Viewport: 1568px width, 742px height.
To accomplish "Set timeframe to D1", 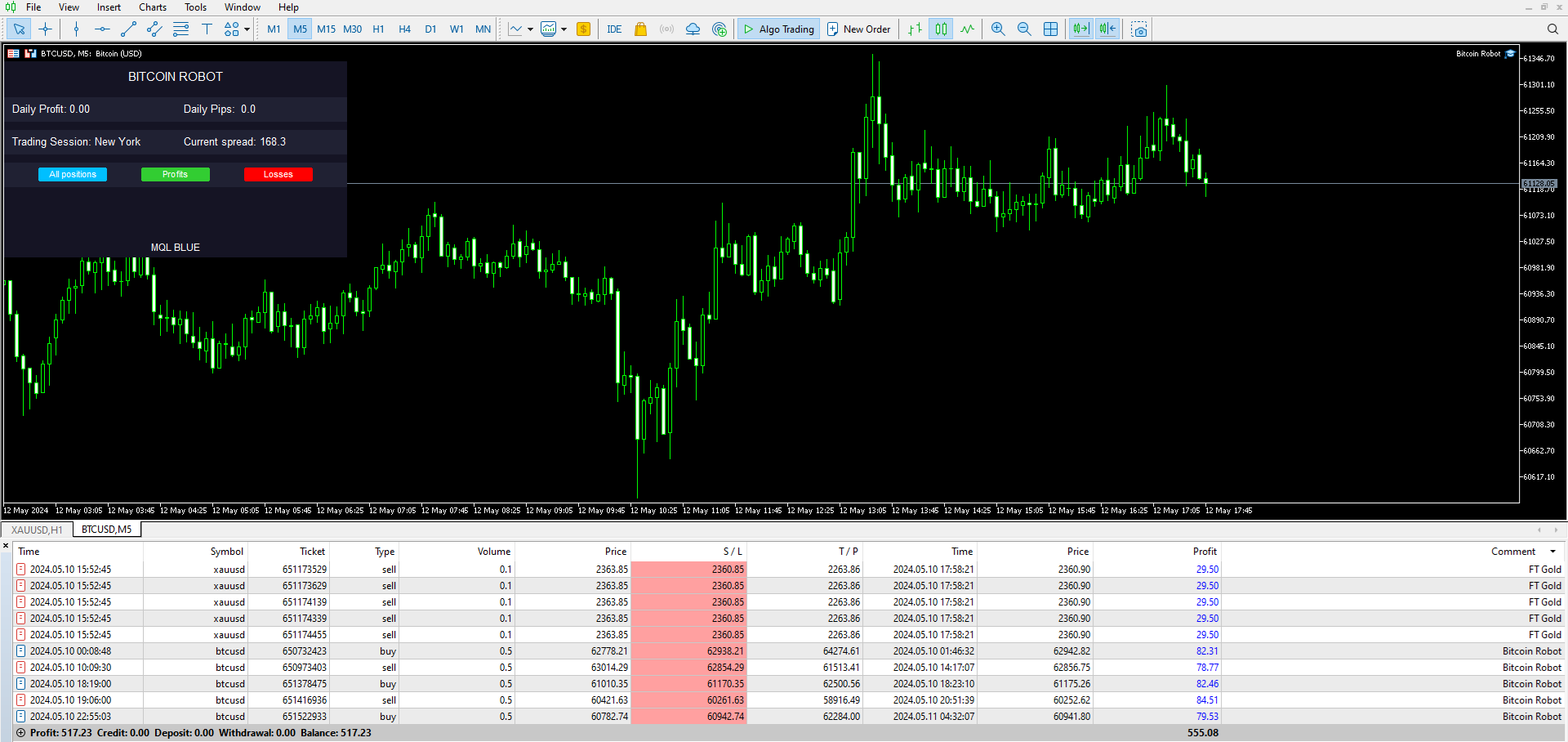I will (430, 29).
